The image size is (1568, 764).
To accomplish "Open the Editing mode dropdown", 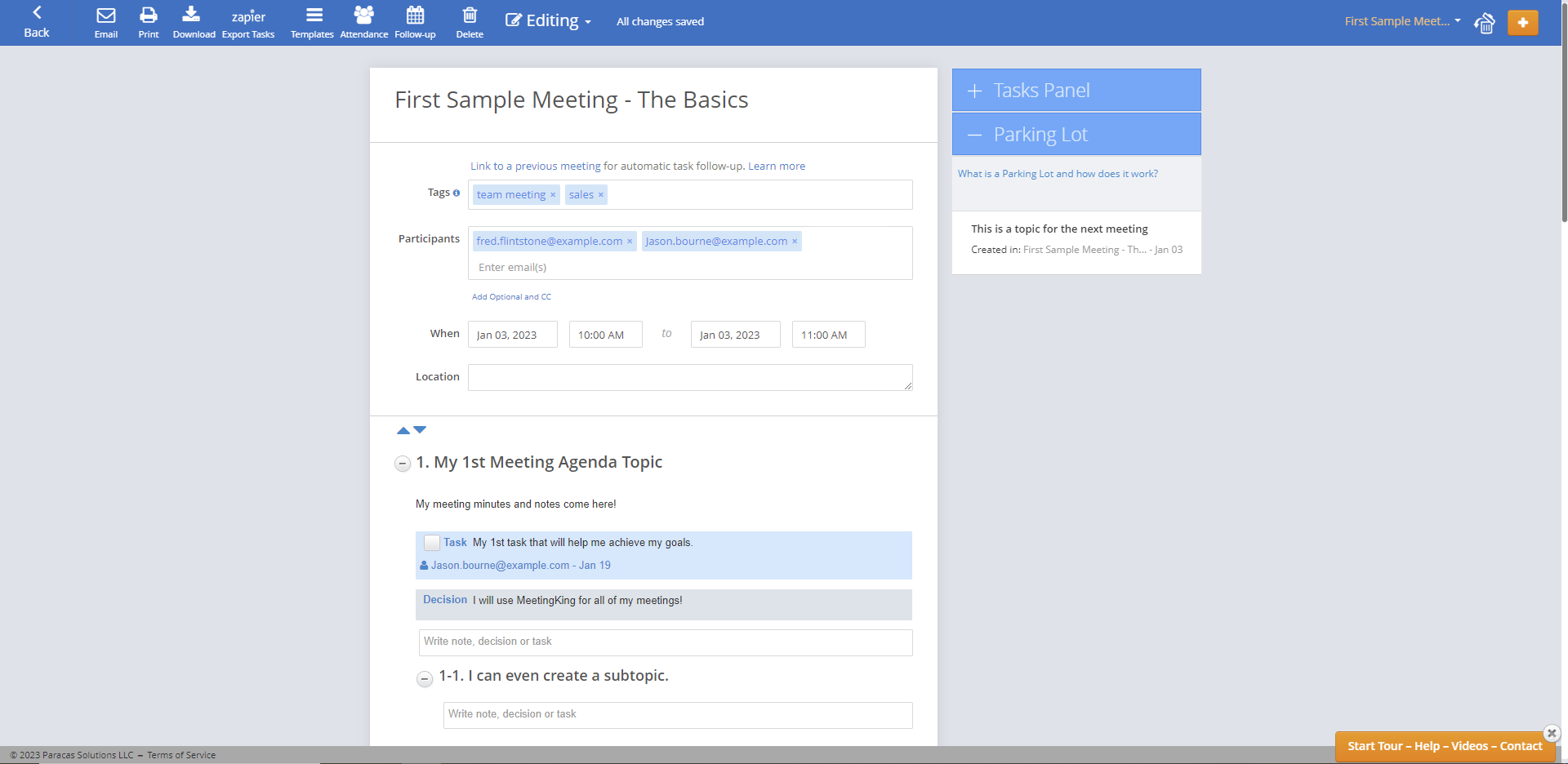I will [547, 20].
